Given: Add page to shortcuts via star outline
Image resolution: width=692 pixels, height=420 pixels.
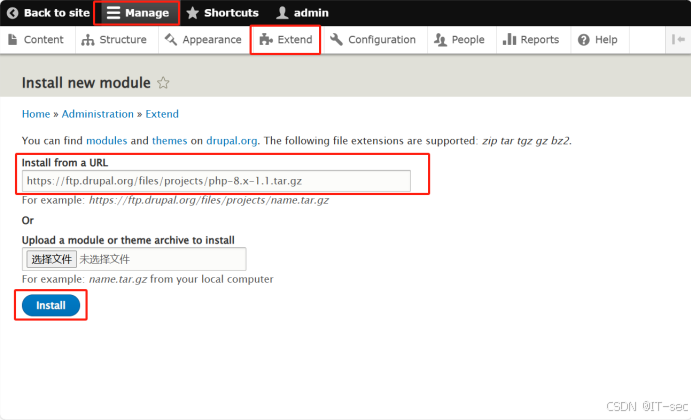Looking at the screenshot, I should pos(163,82).
